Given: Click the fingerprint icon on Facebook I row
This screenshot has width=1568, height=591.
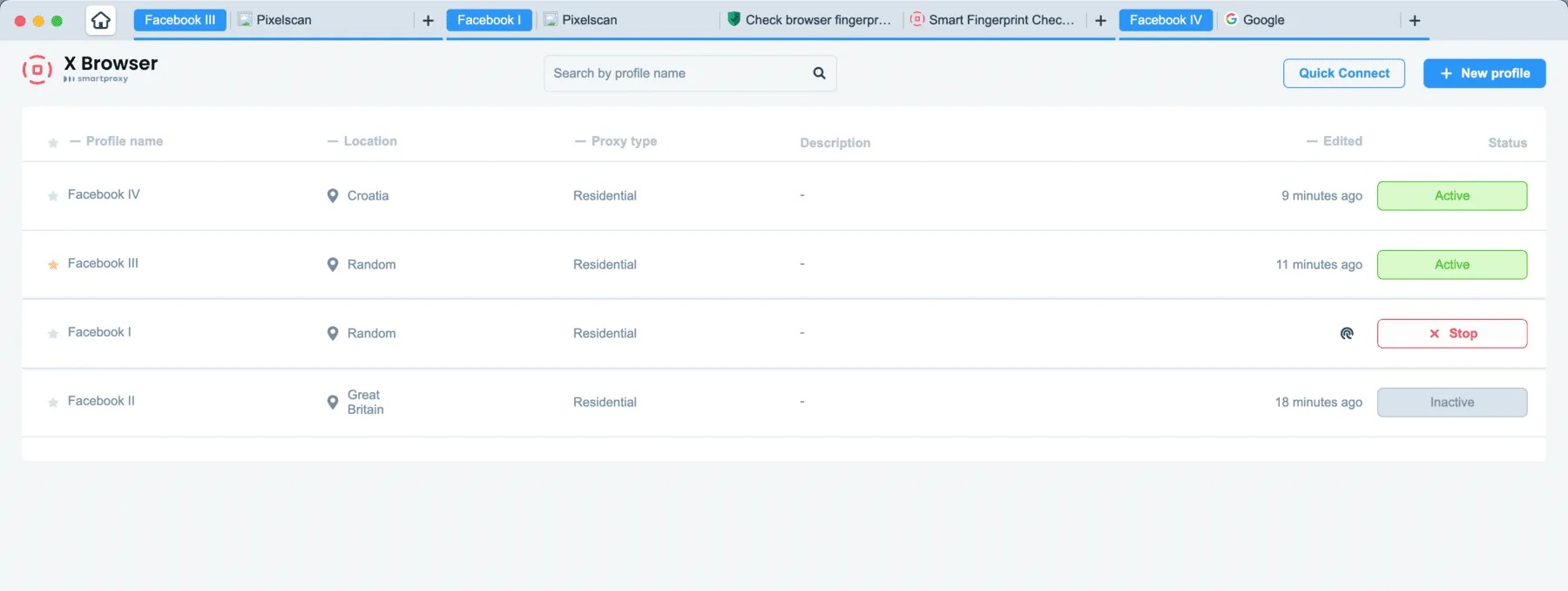Looking at the screenshot, I should (x=1347, y=333).
